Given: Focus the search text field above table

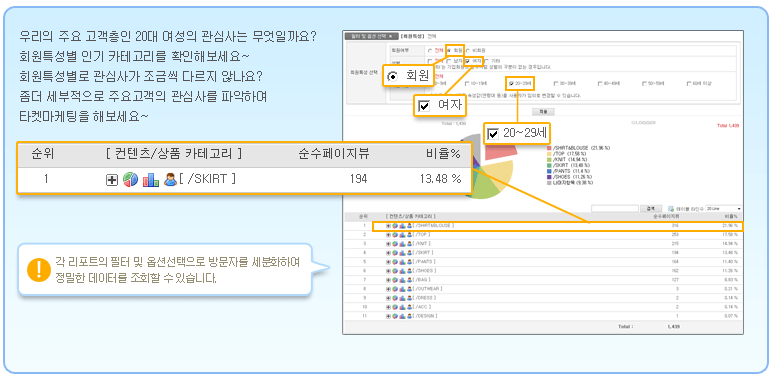Looking at the screenshot, I should coord(615,209).
